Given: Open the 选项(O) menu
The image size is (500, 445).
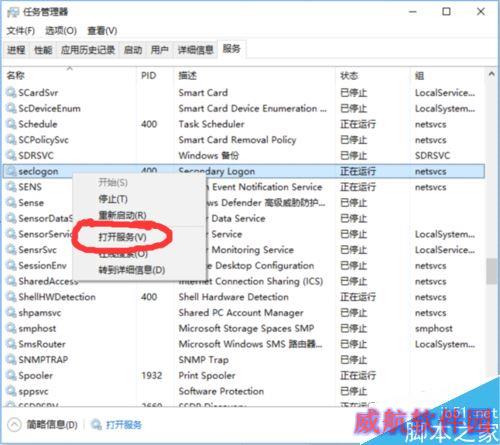Looking at the screenshot, I should tap(61, 31).
